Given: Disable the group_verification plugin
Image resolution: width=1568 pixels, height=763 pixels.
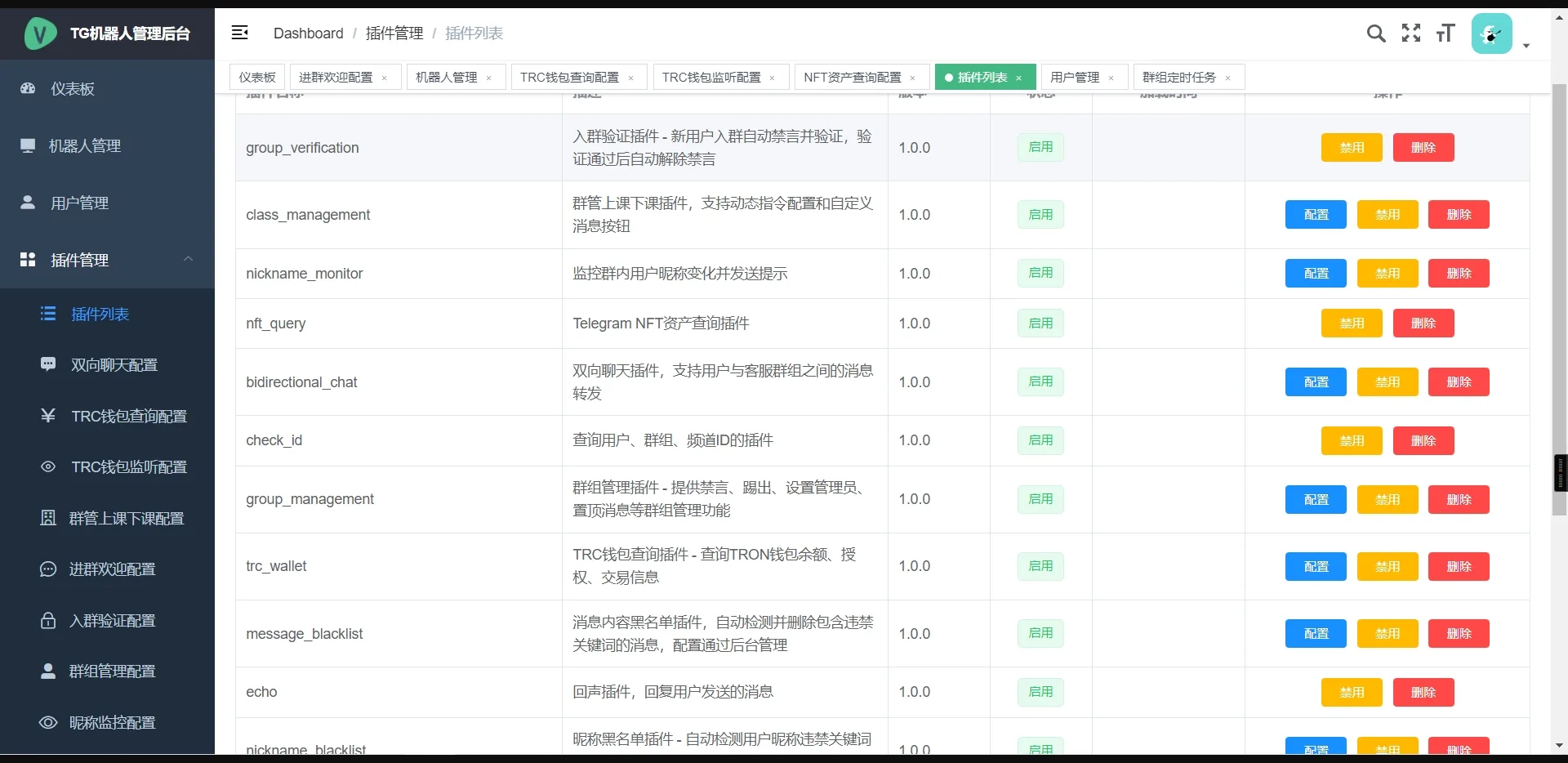Looking at the screenshot, I should pos(1352,148).
